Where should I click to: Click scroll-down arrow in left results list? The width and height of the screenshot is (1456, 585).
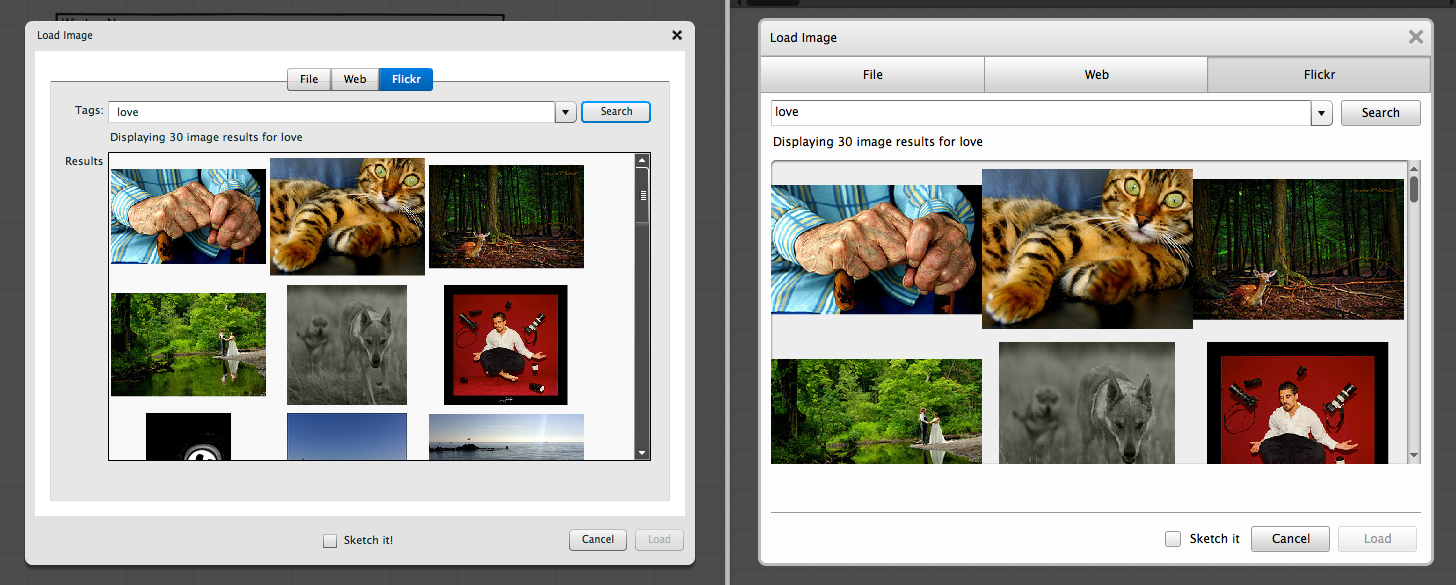(x=642, y=453)
